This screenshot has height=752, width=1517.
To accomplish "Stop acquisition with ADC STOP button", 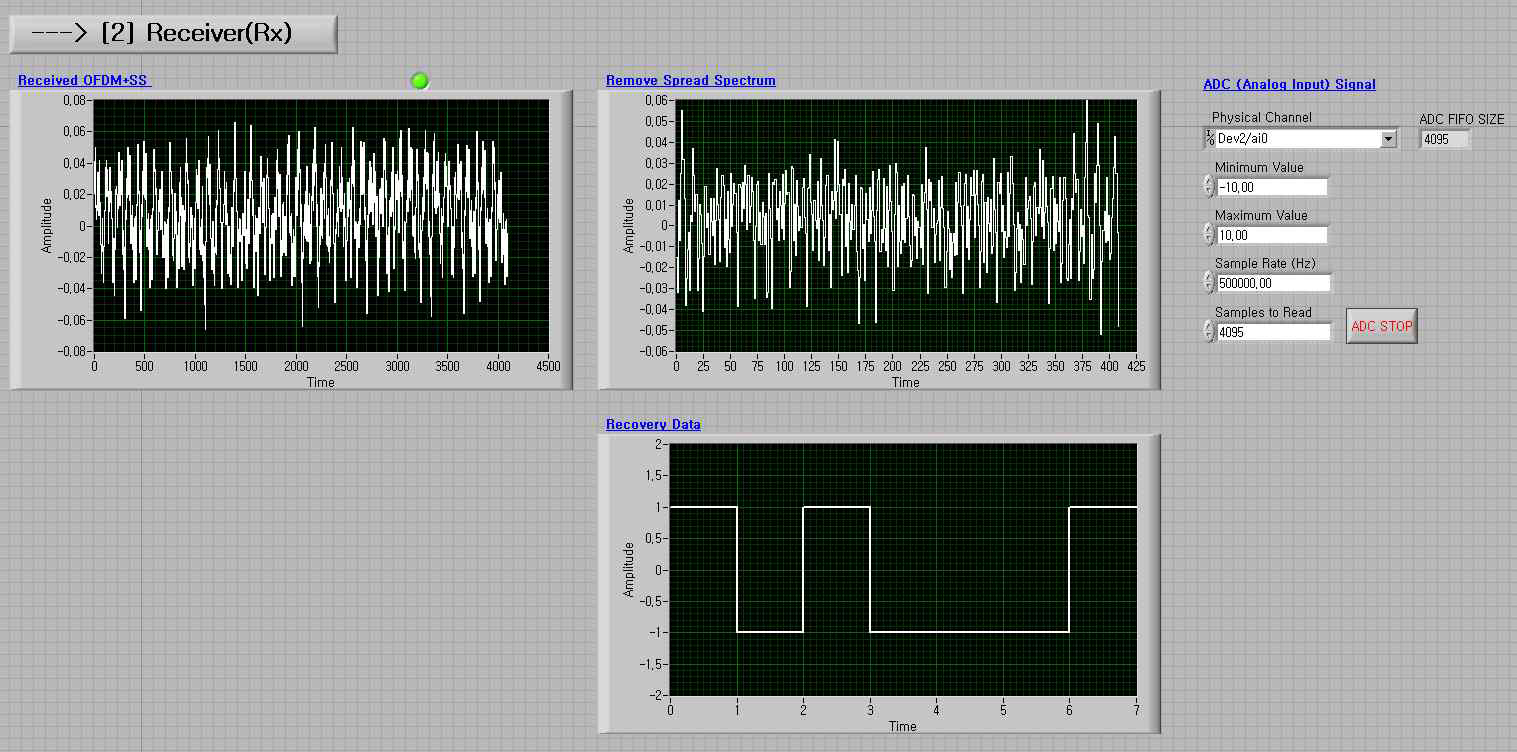I will 1382,326.
